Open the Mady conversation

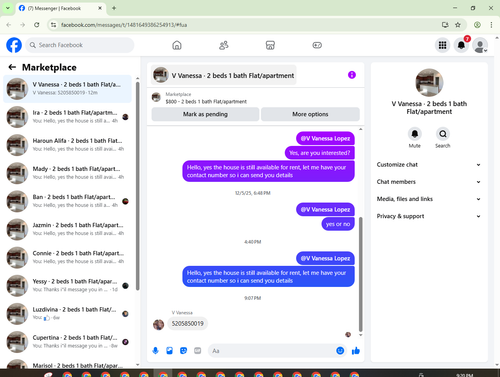point(67,173)
